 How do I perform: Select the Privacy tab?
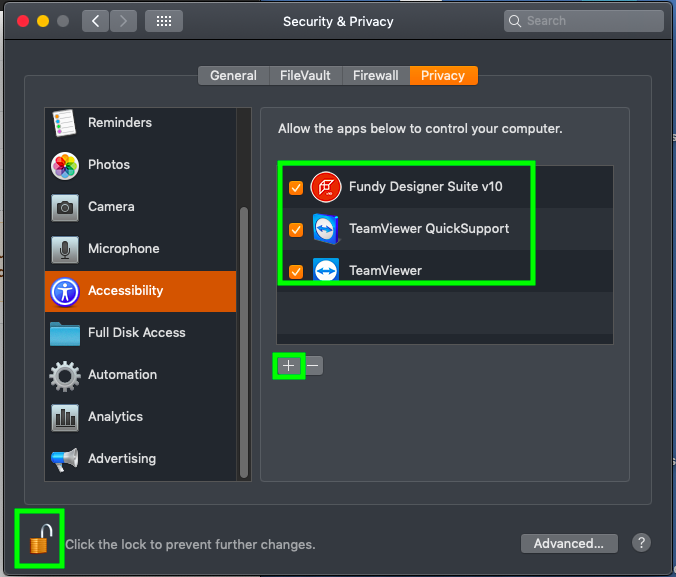pyautogui.click(x=443, y=75)
